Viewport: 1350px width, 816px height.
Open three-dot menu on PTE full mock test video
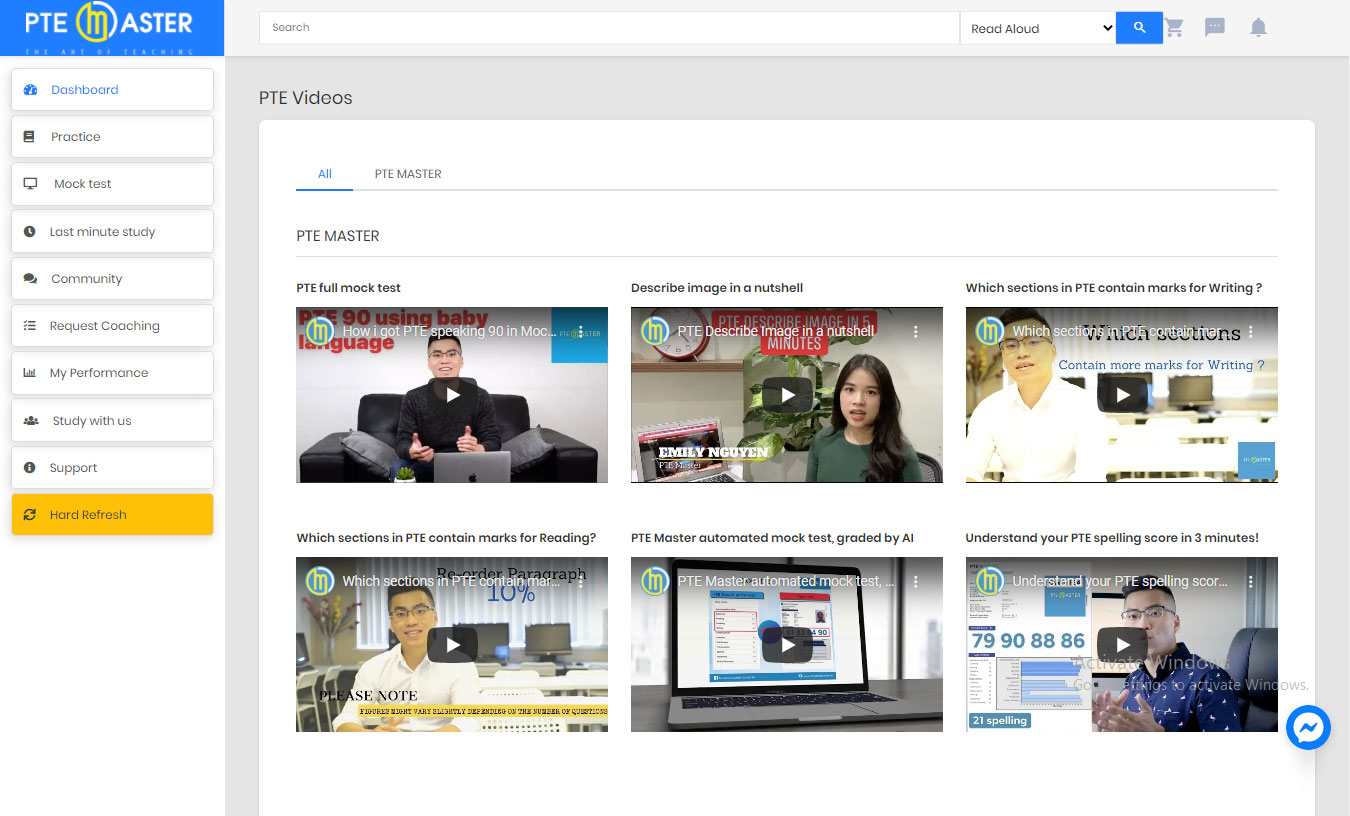pyautogui.click(x=580, y=331)
